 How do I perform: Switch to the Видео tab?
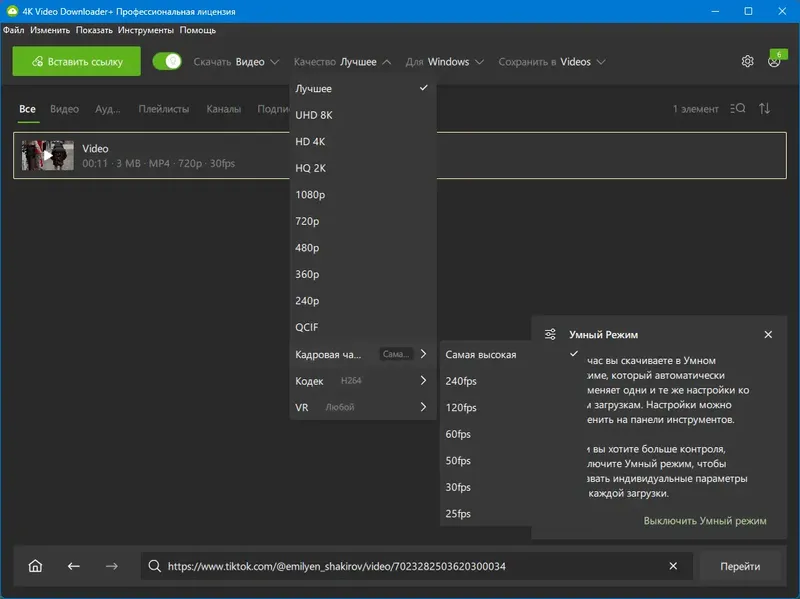coord(64,109)
